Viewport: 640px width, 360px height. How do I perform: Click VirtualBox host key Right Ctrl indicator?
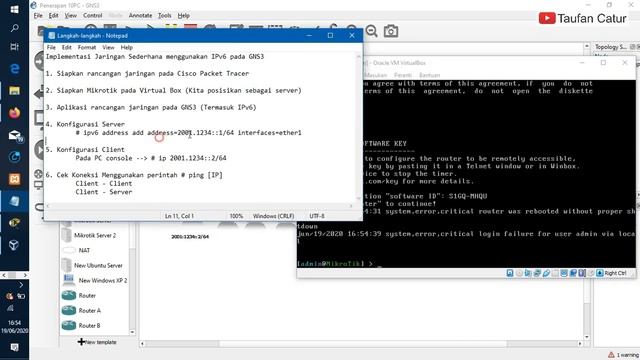[611, 273]
